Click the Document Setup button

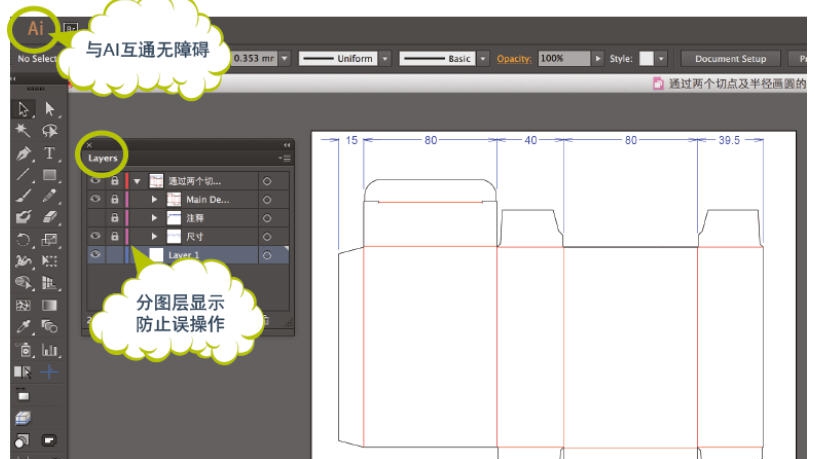(x=730, y=59)
